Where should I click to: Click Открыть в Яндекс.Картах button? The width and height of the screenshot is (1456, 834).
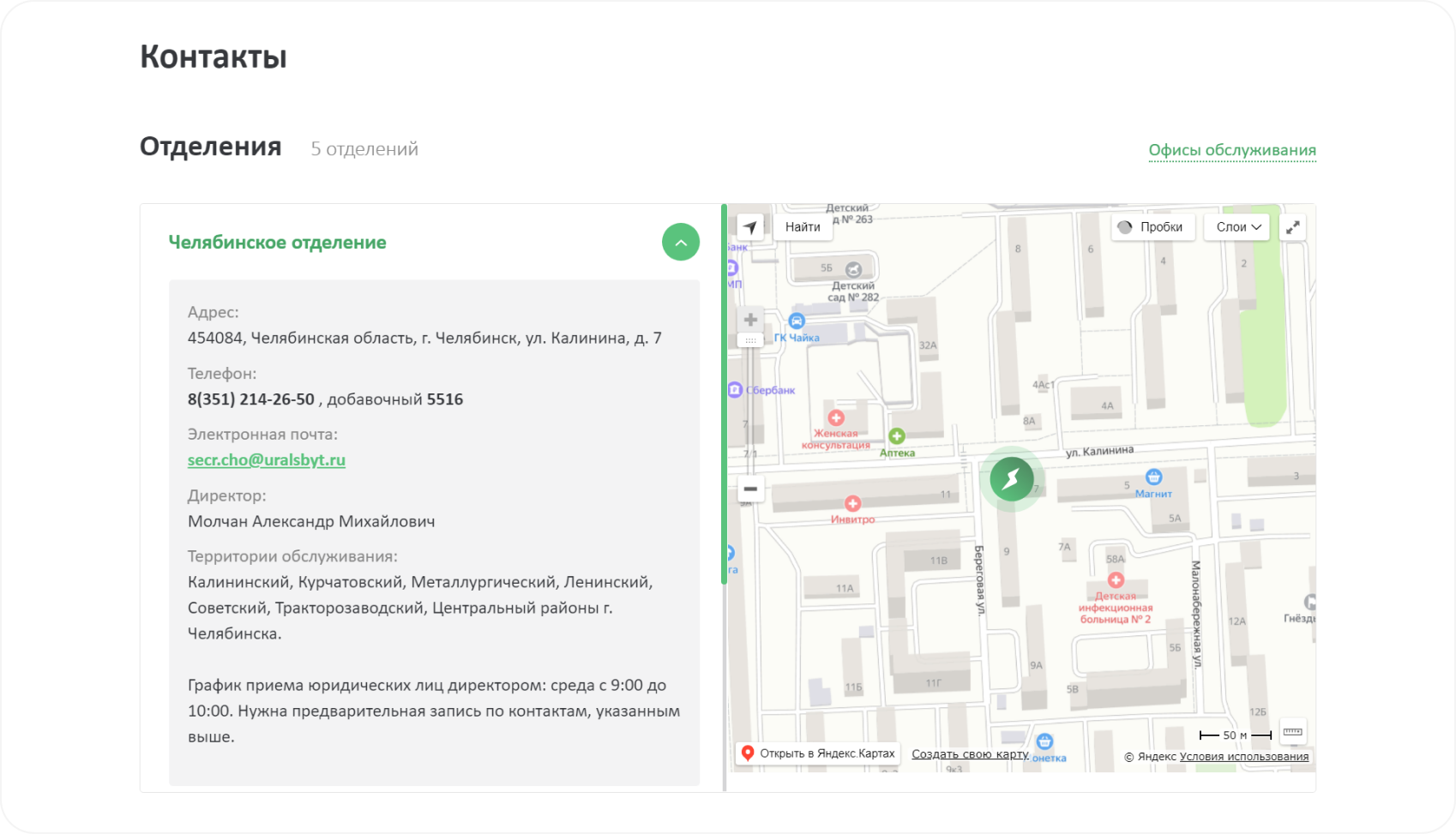(x=818, y=753)
